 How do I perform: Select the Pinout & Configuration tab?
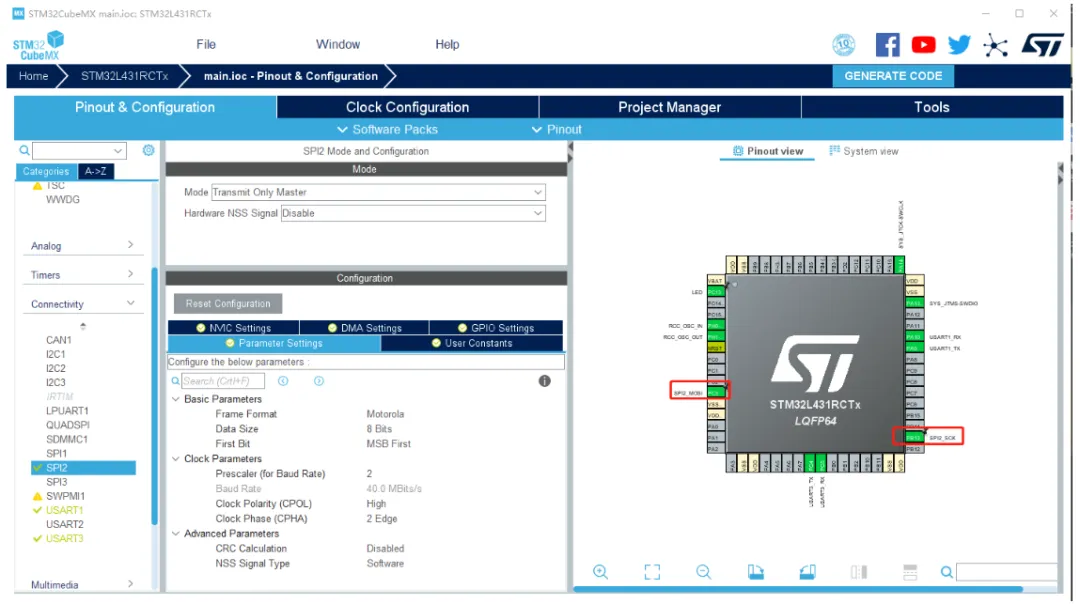pyautogui.click(x=145, y=107)
